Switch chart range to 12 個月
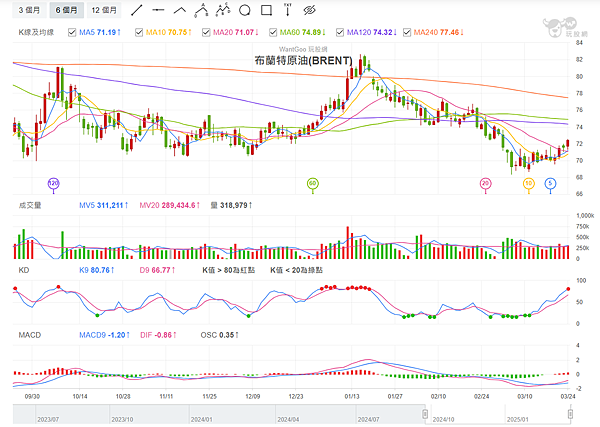This screenshot has width=600, height=427. 104,10
